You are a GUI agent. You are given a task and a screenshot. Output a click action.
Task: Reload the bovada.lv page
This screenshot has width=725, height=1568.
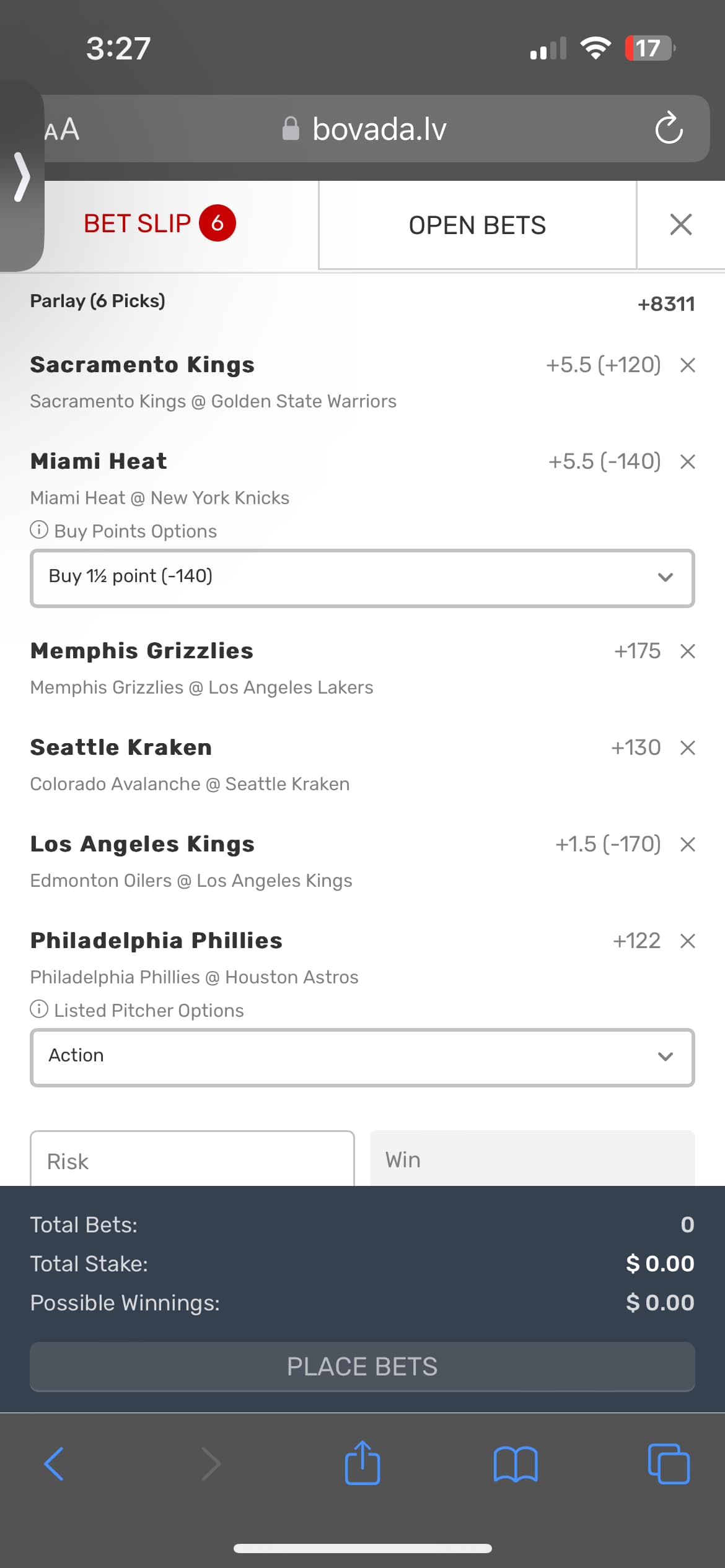[x=669, y=128]
